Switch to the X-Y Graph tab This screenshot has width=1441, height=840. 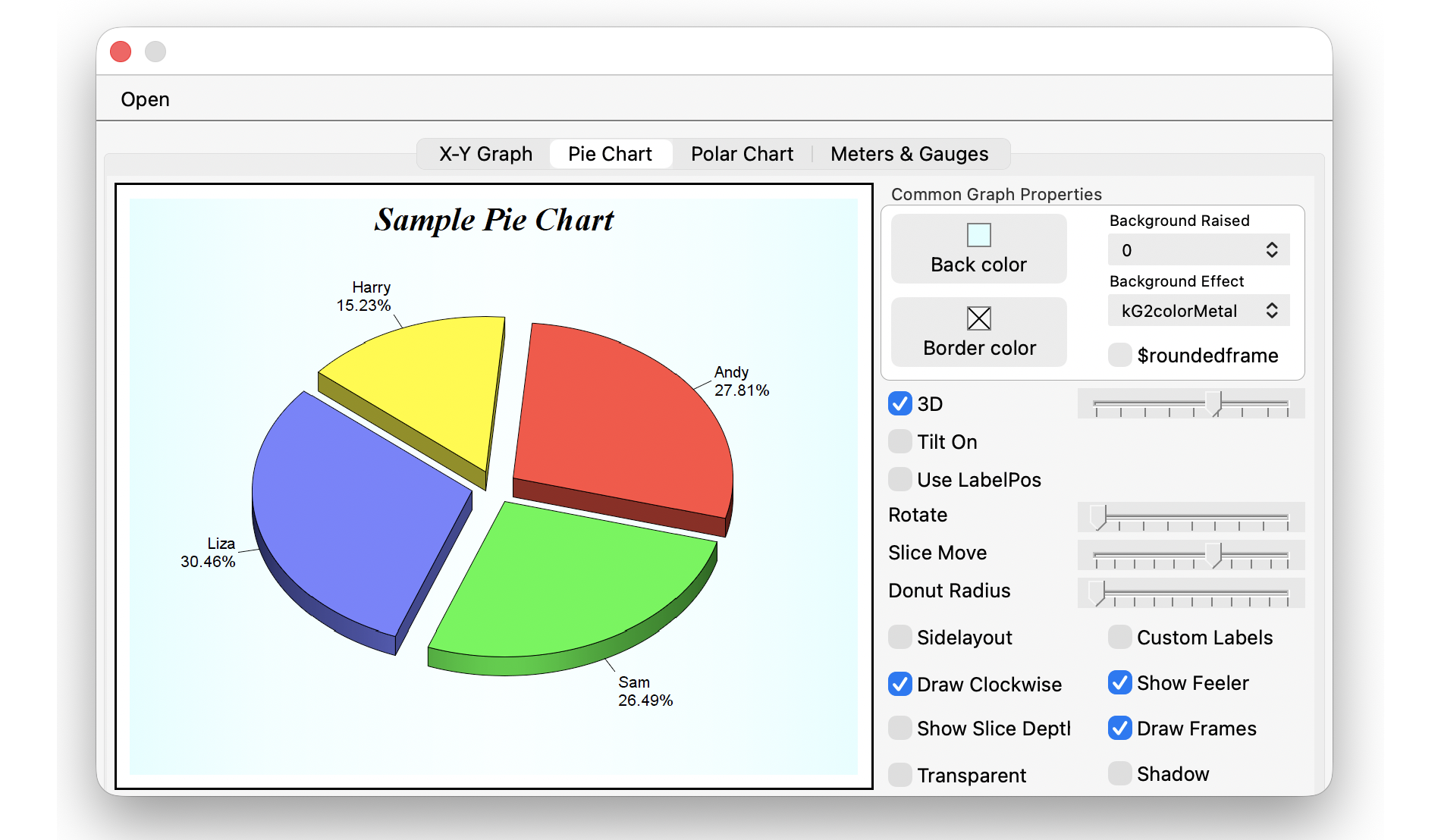pos(485,154)
